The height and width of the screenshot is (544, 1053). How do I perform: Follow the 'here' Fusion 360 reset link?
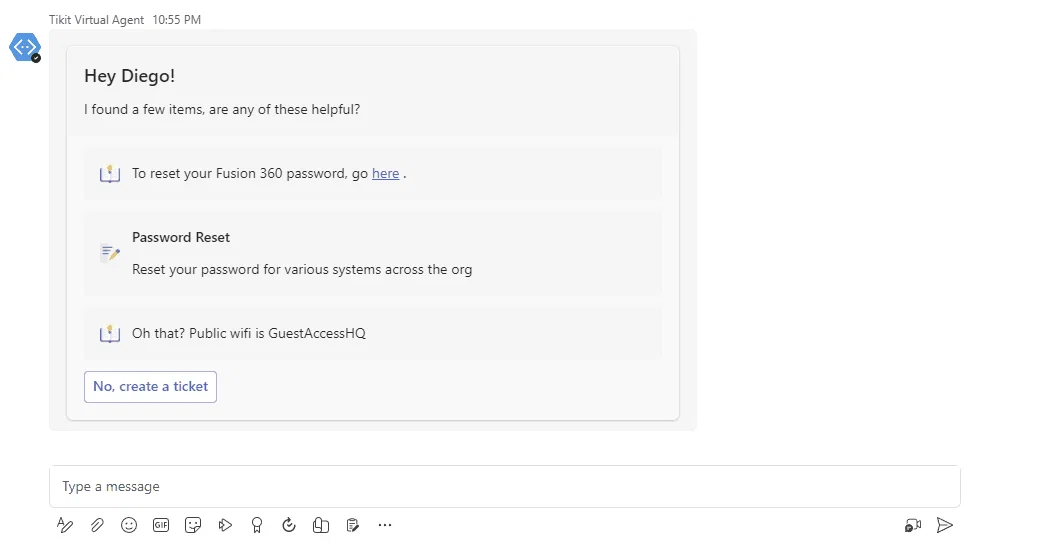[385, 173]
